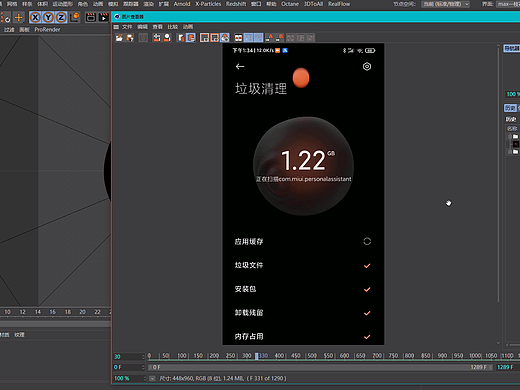
Task: Click the clear unsaved images icon in Picture Viewer
Action: (x=156, y=38)
